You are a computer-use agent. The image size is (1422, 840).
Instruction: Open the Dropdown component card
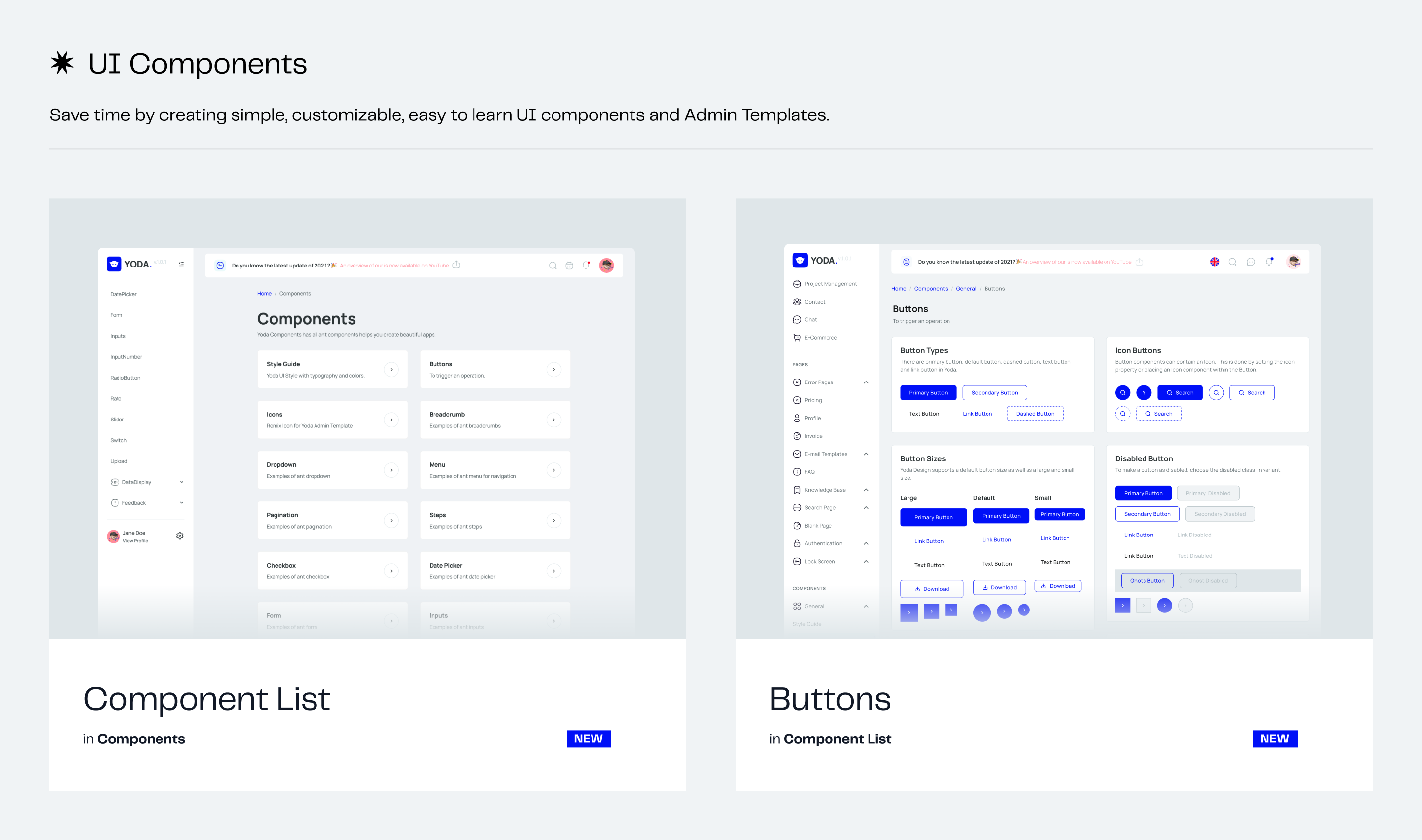332,470
